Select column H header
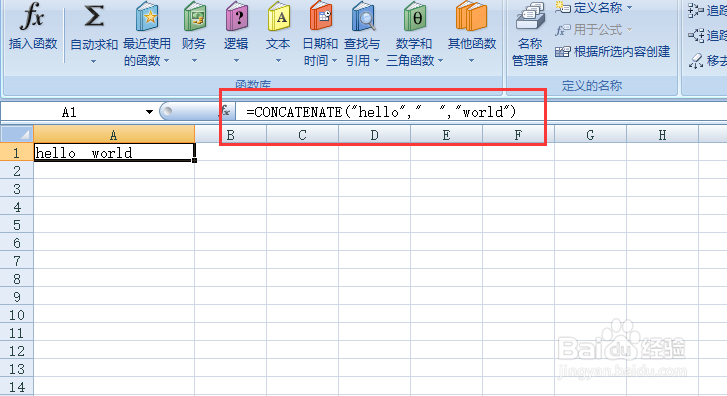This screenshot has width=727, height=396. pos(662,134)
